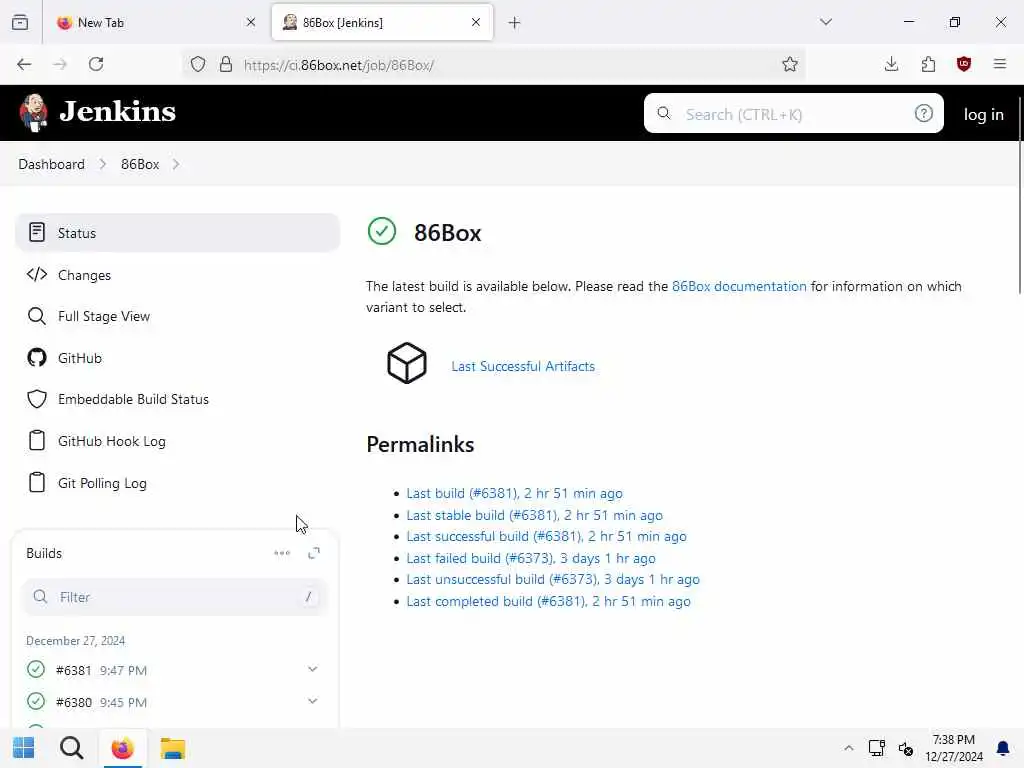1024x768 pixels.
Task: Expand the Builds widget with the arrows icon
Action: (x=314, y=553)
